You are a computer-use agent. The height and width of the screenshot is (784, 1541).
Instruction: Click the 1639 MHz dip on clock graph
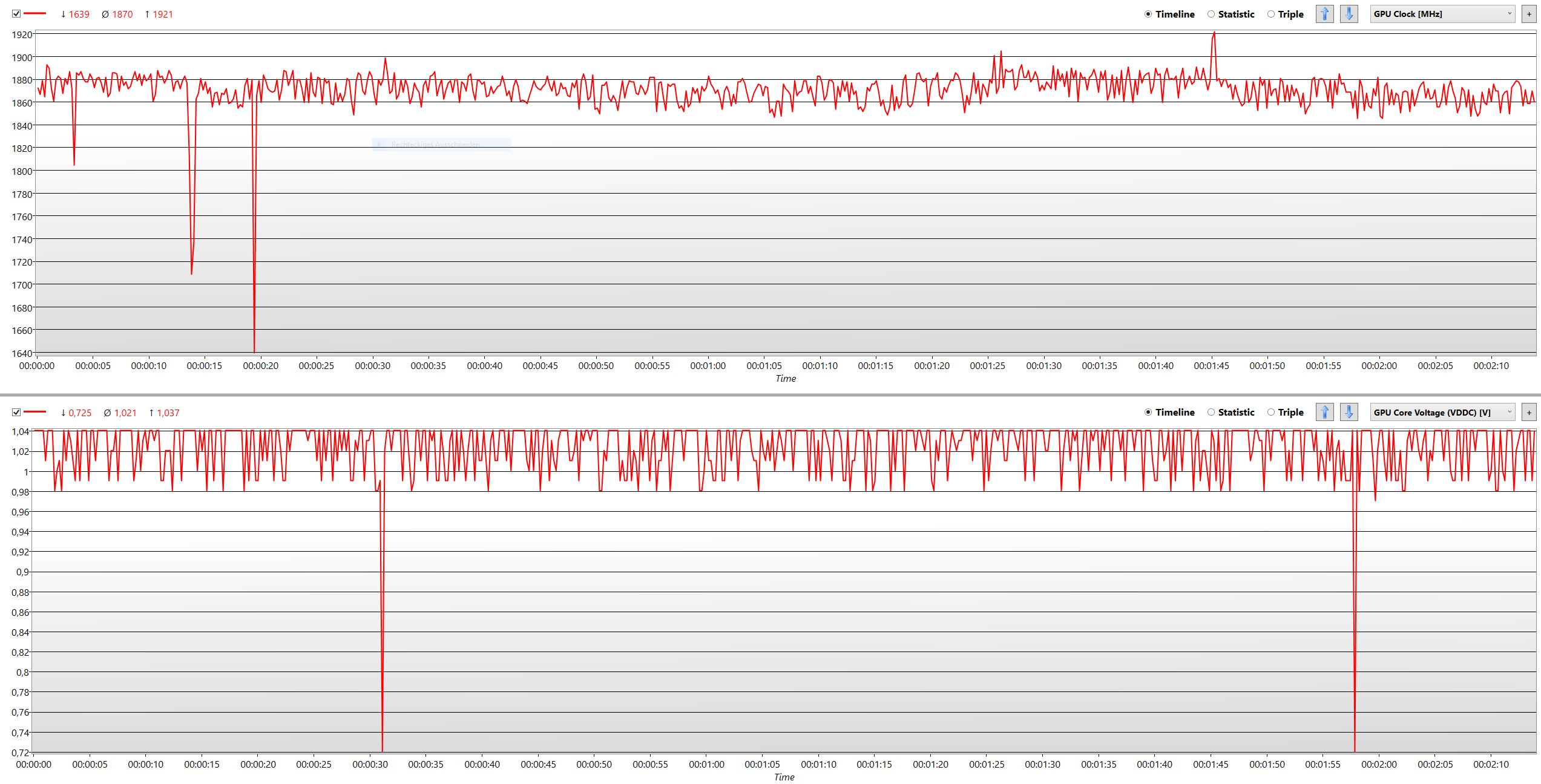[x=254, y=350]
